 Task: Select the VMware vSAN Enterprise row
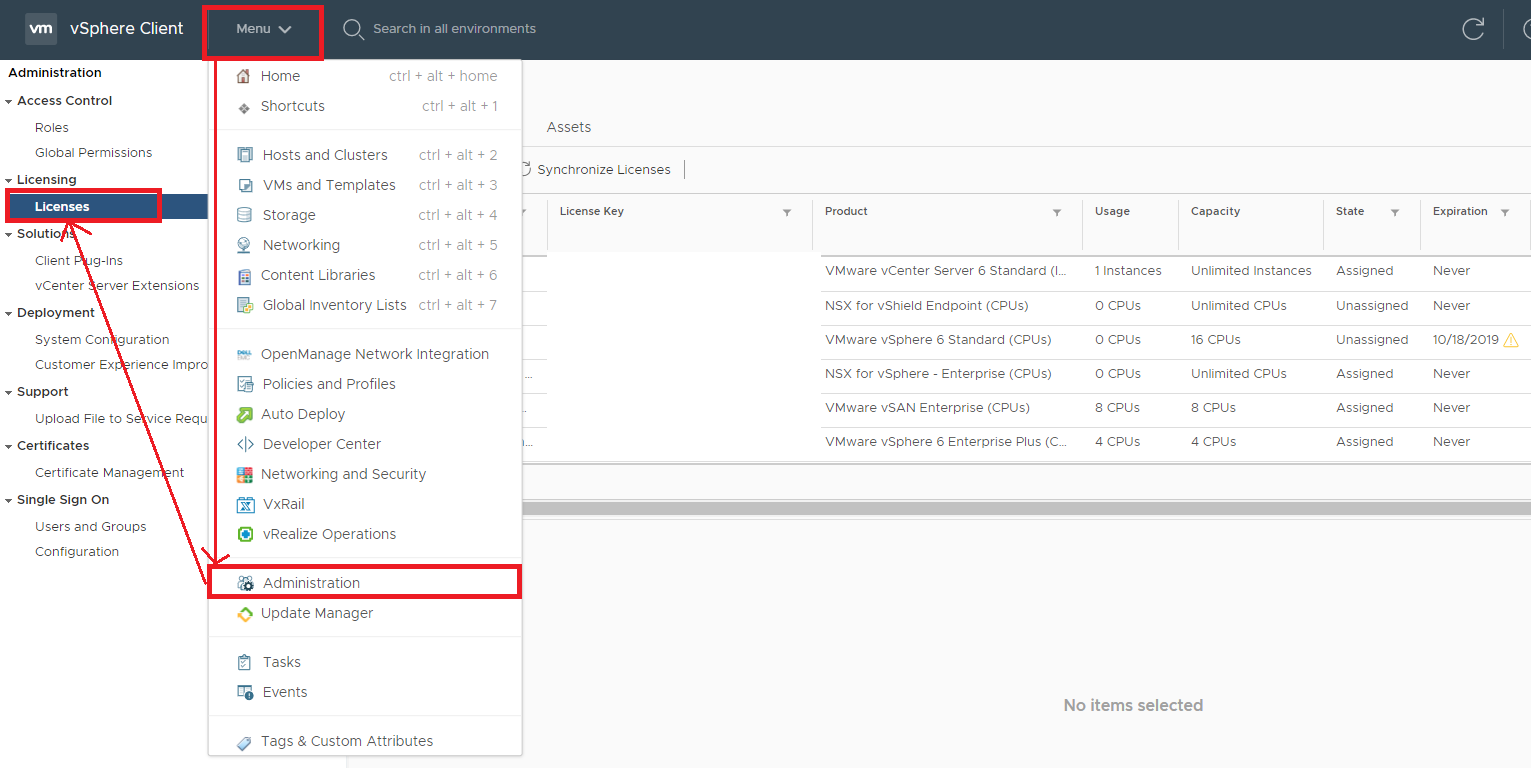(x=927, y=408)
